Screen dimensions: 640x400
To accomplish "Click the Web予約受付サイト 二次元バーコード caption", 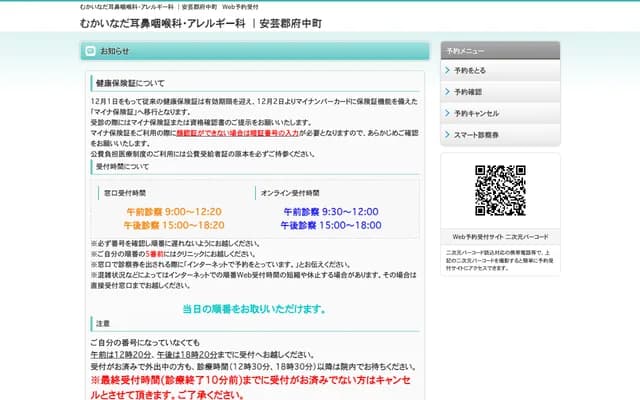I will [x=500, y=237].
